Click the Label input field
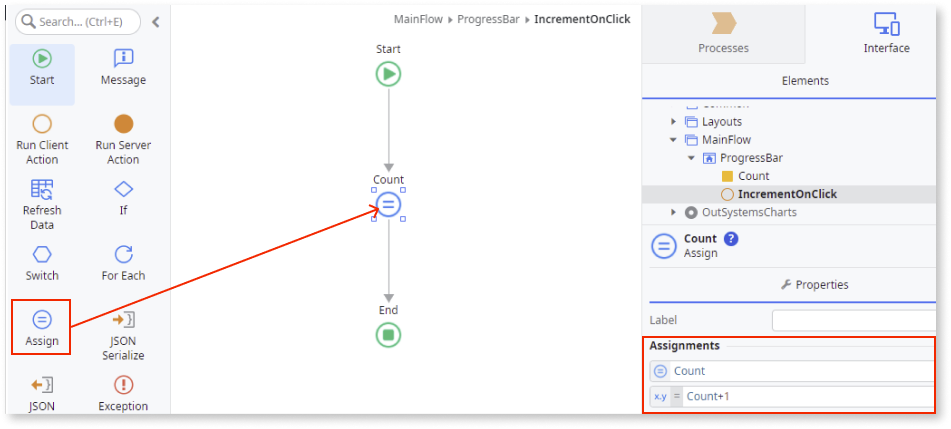This screenshot has width=951, height=429. coord(855,320)
